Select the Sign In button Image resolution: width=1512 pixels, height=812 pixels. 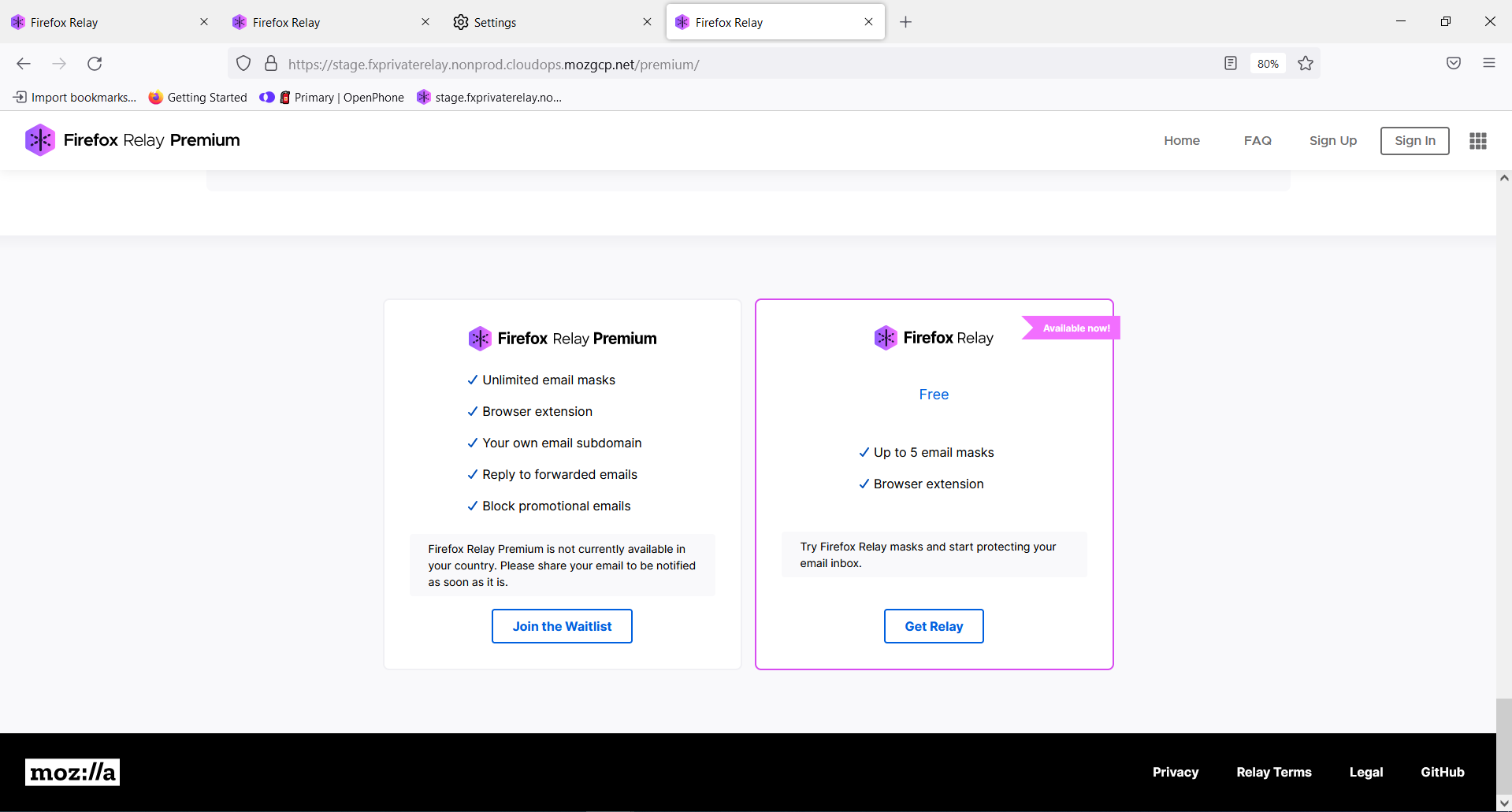[x=1414, y=140]
